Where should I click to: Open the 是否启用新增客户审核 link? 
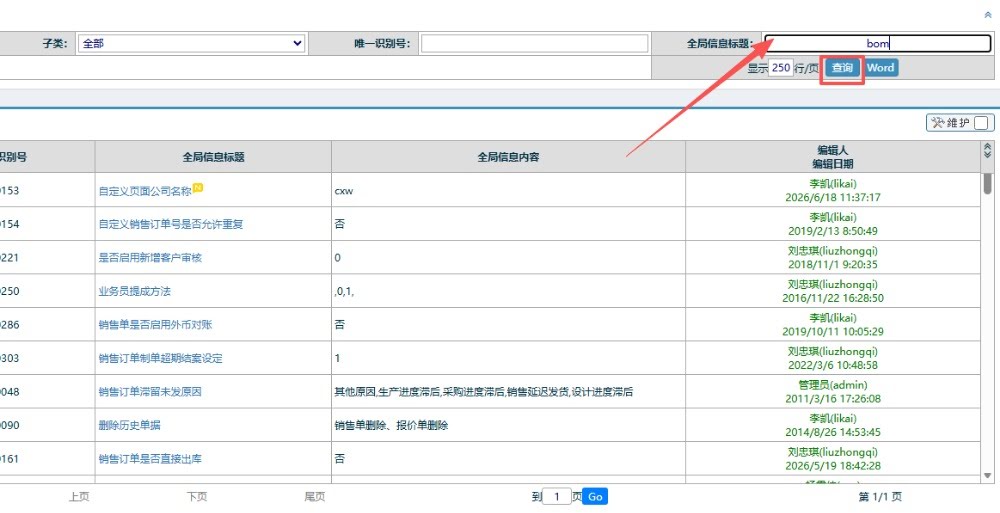pyautogui.click(x=150, y=258)
